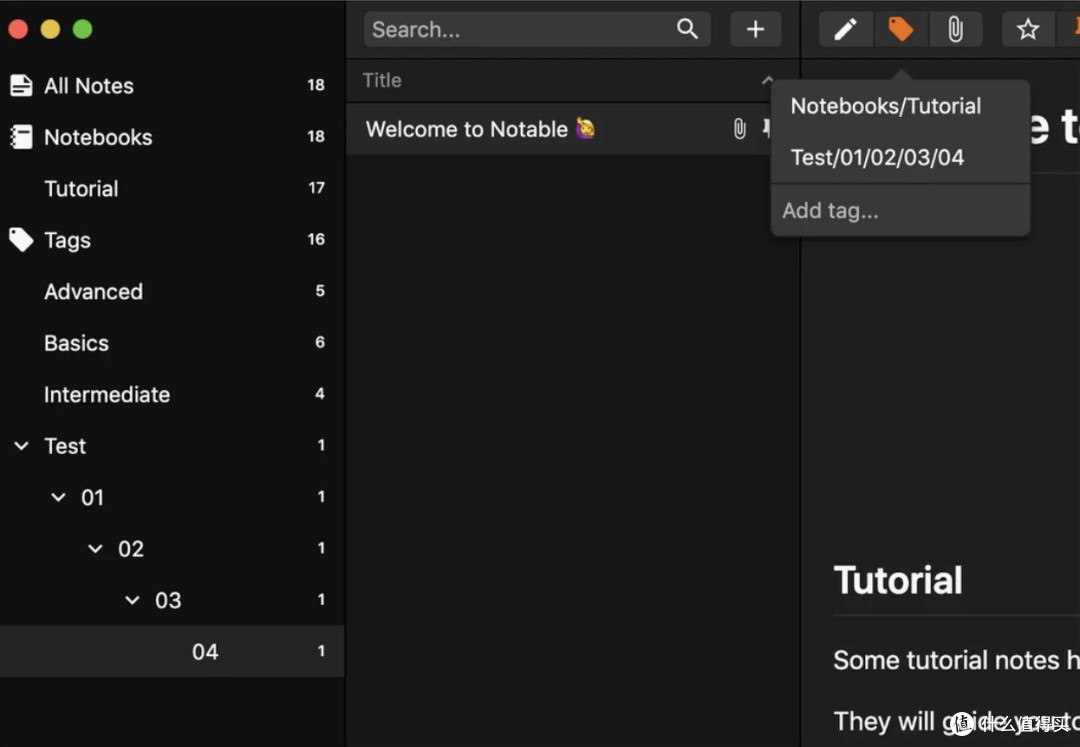Maximize the window with green button
1080x747 pixels.
(83, 29)
